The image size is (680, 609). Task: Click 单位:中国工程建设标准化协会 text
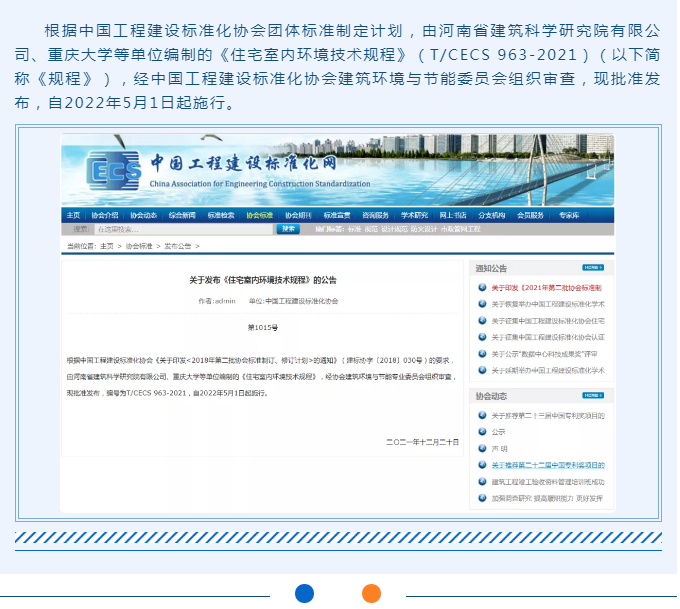pos(293,301)
